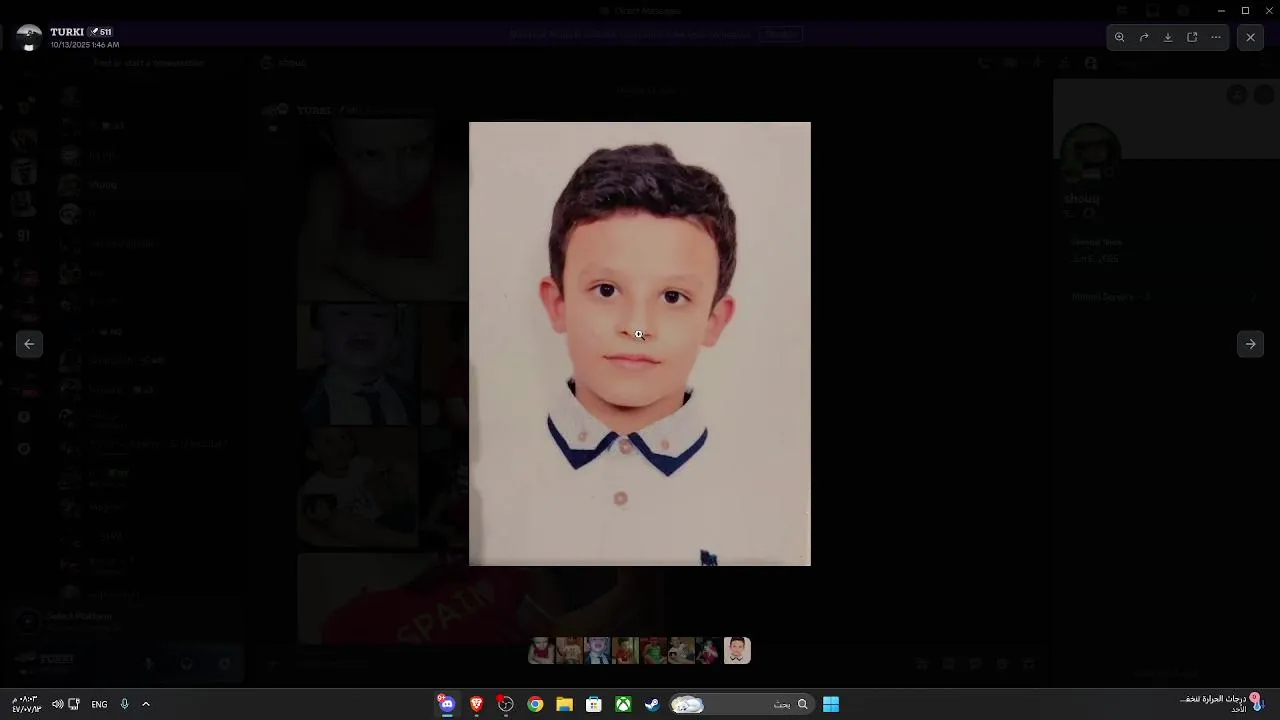Select the second thumbnail in the strip

point(569,651)
